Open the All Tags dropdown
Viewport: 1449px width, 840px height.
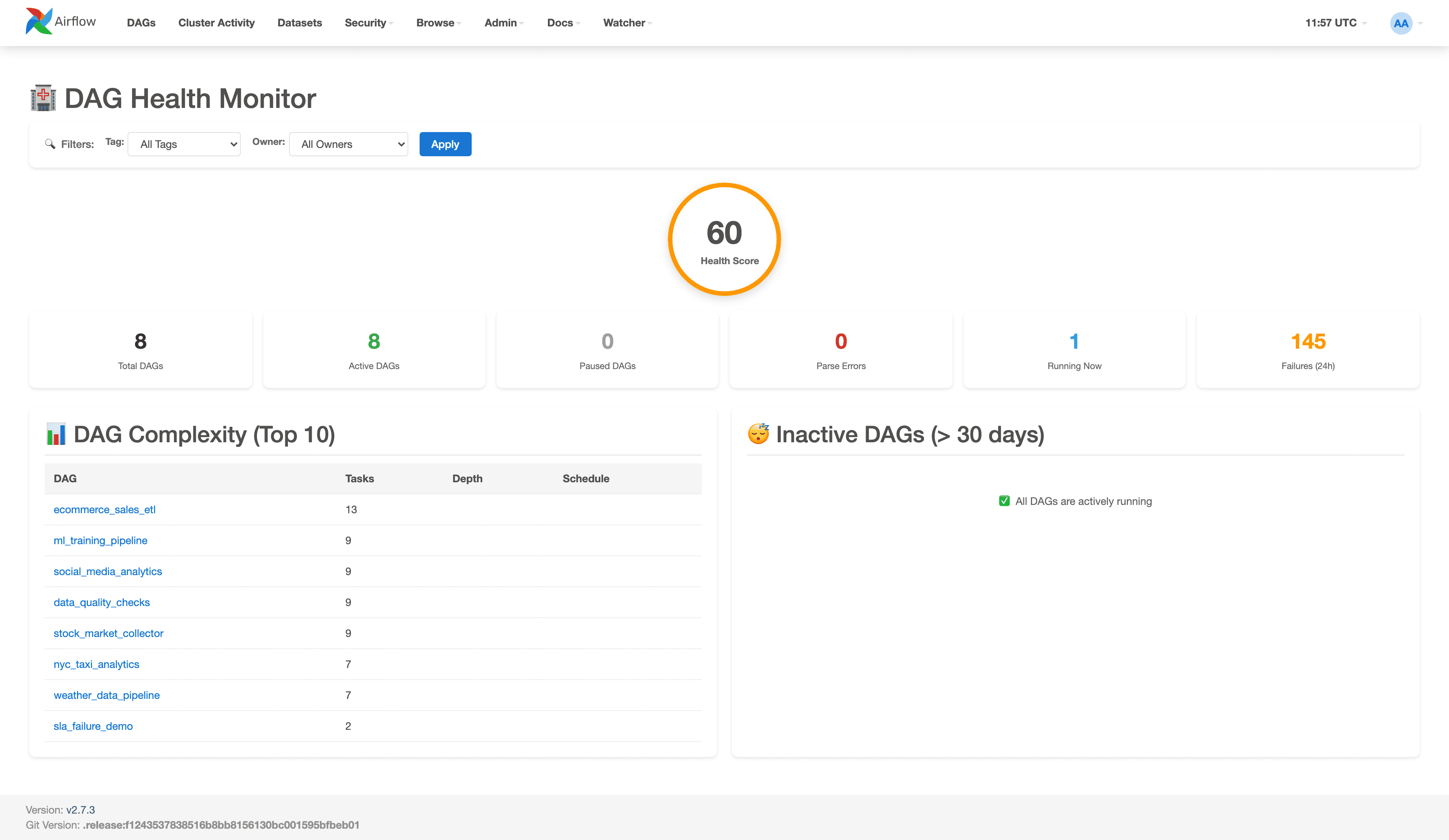coord(184,144)
